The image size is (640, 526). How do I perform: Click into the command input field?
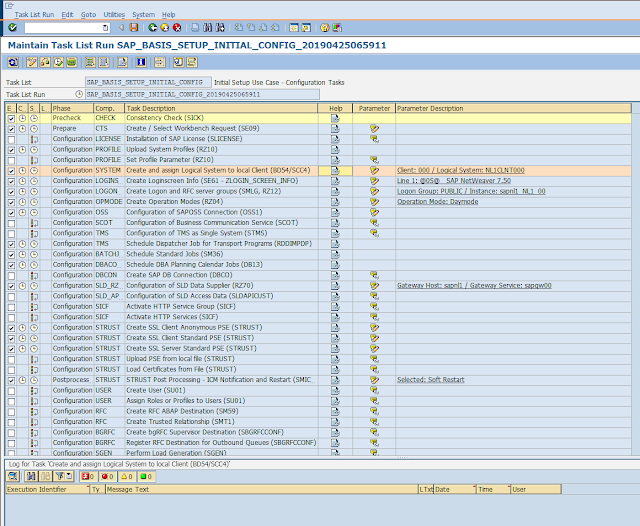(x=63, y=28)
